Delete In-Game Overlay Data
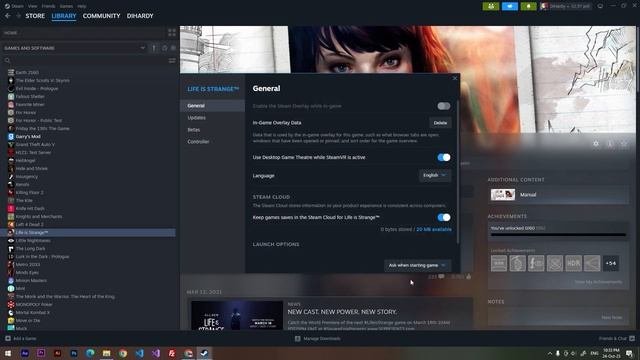Screen dimensions: 640x360 click(x=440, y=123)
